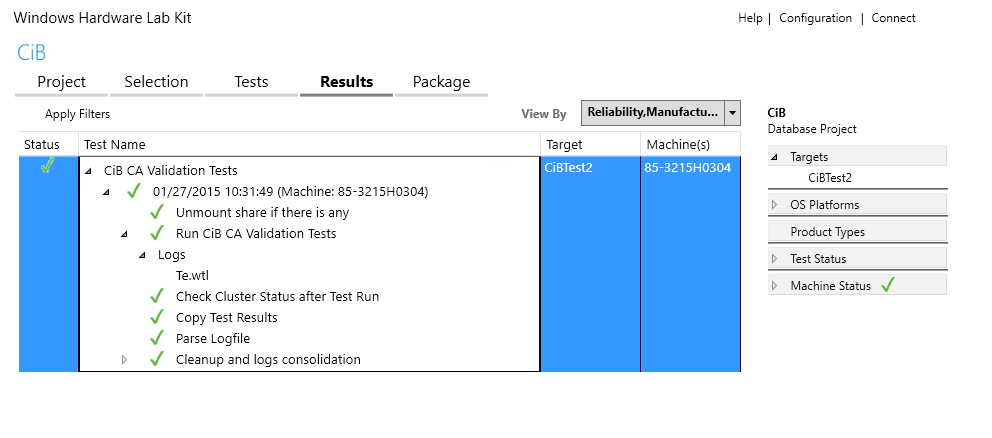
Task: Expand the Test Status filter
Action: 774,259
